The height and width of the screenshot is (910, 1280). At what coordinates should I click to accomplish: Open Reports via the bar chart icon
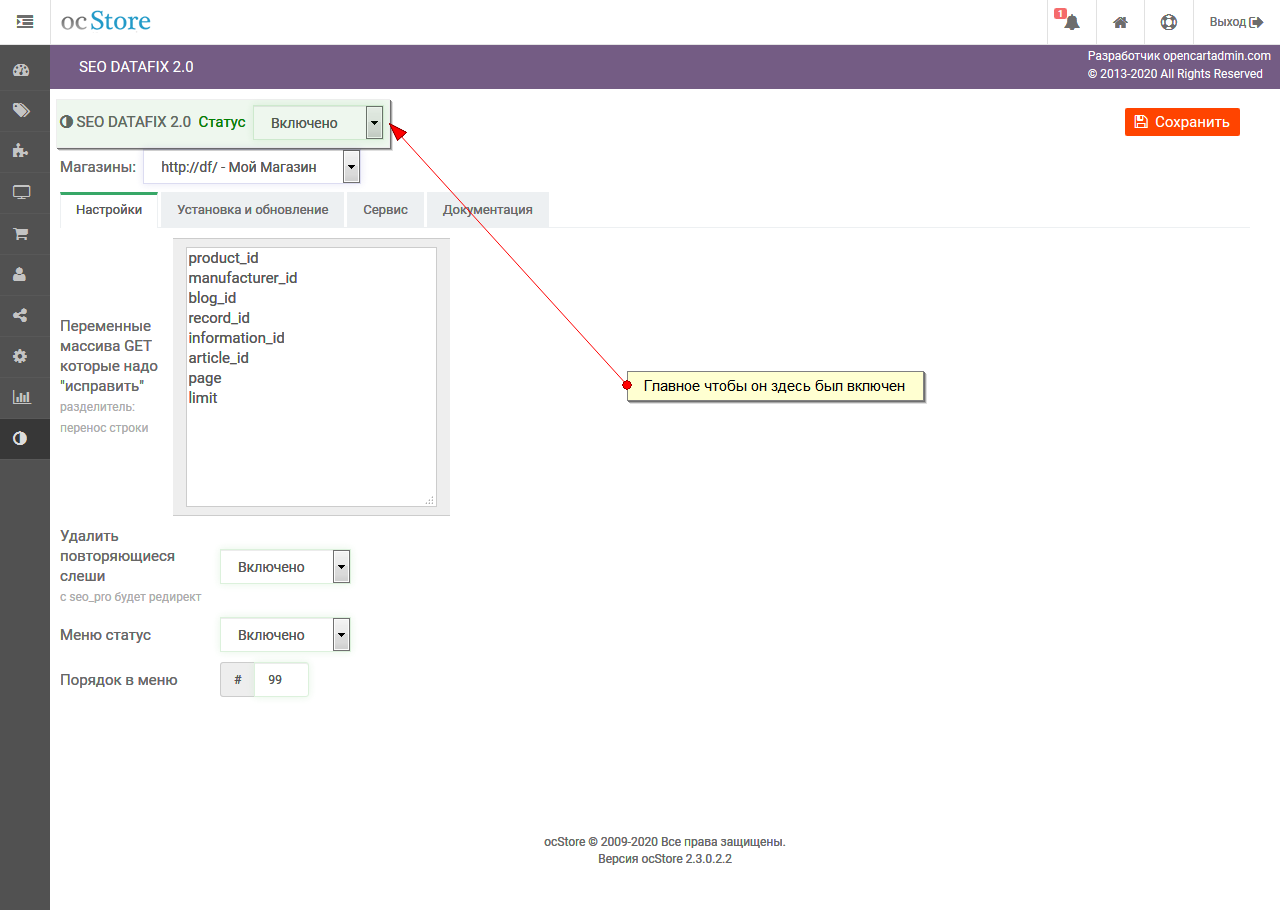point(21,398)
